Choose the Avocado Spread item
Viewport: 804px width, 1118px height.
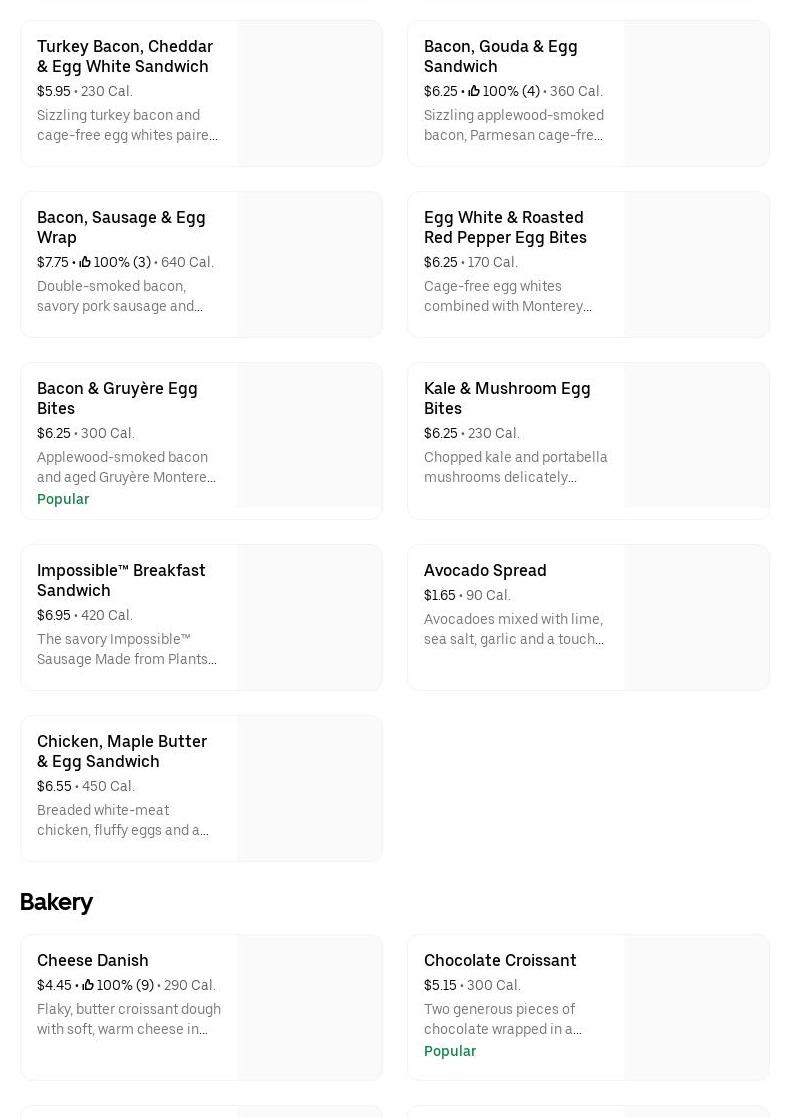coord(485,570)
